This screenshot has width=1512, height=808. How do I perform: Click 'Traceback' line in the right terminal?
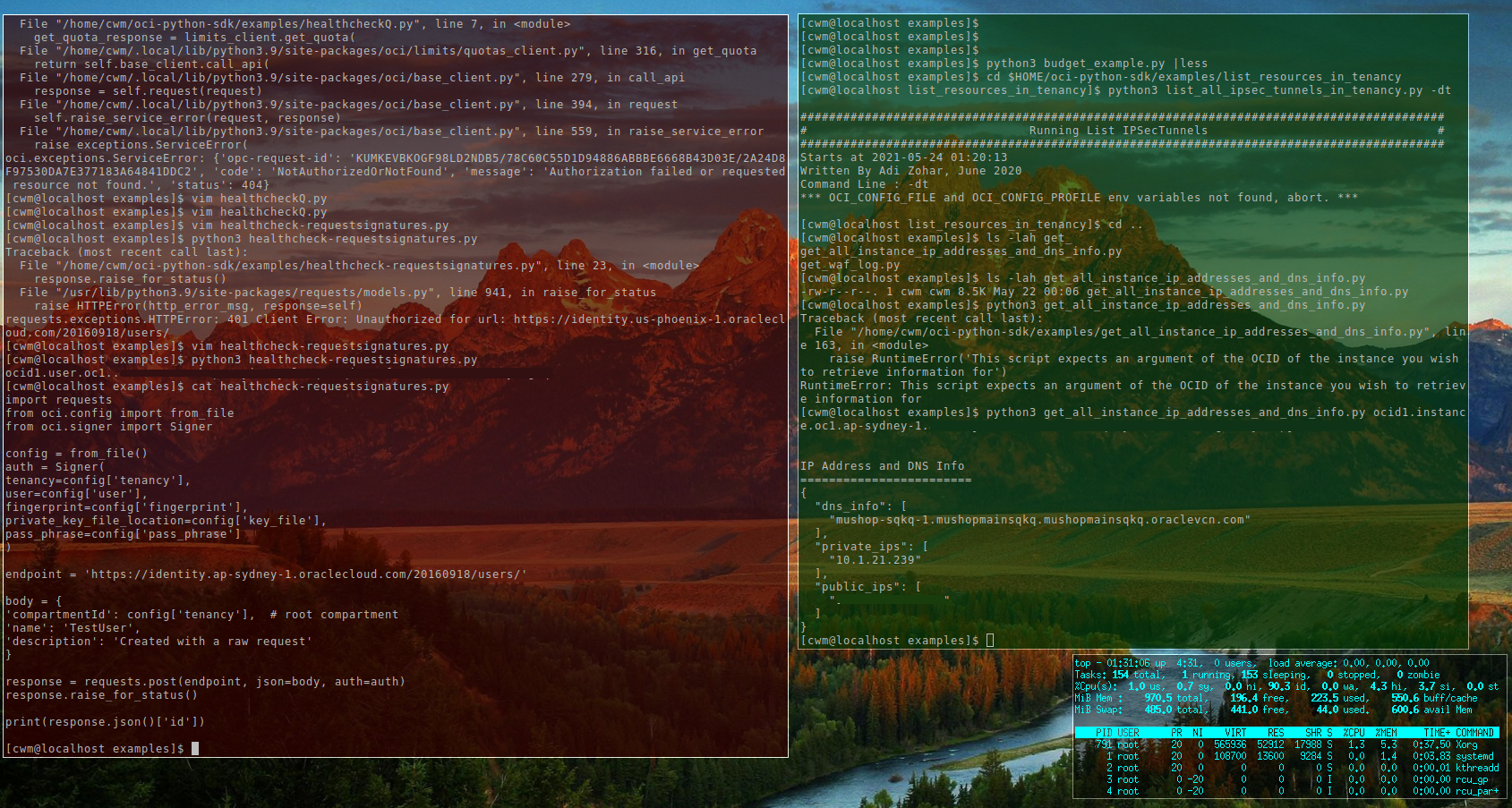tap(921, 319)
